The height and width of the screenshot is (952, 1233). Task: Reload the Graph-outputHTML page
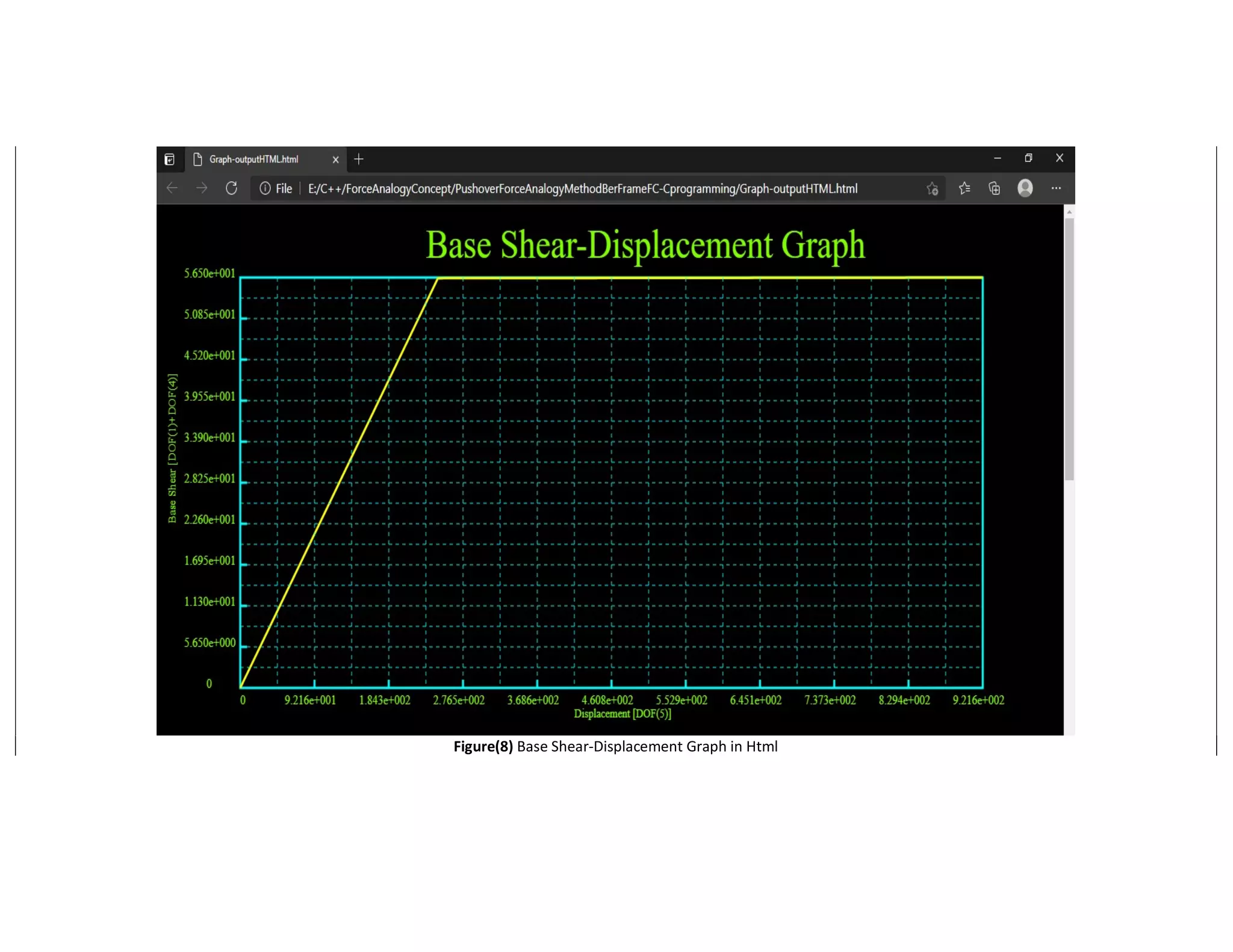(x=231, y=188)
